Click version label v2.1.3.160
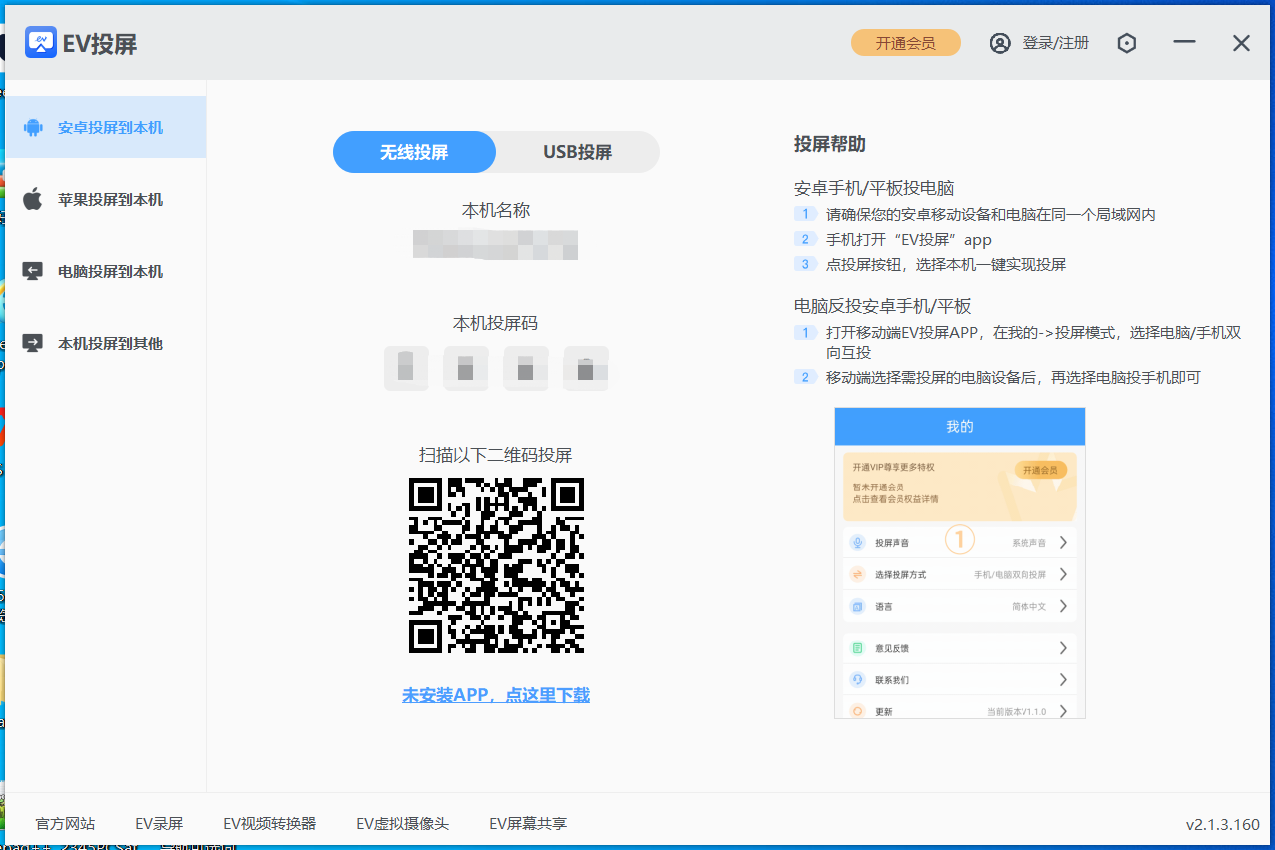This screenshot has height=850, width=1275. [x=1223, y=825]
